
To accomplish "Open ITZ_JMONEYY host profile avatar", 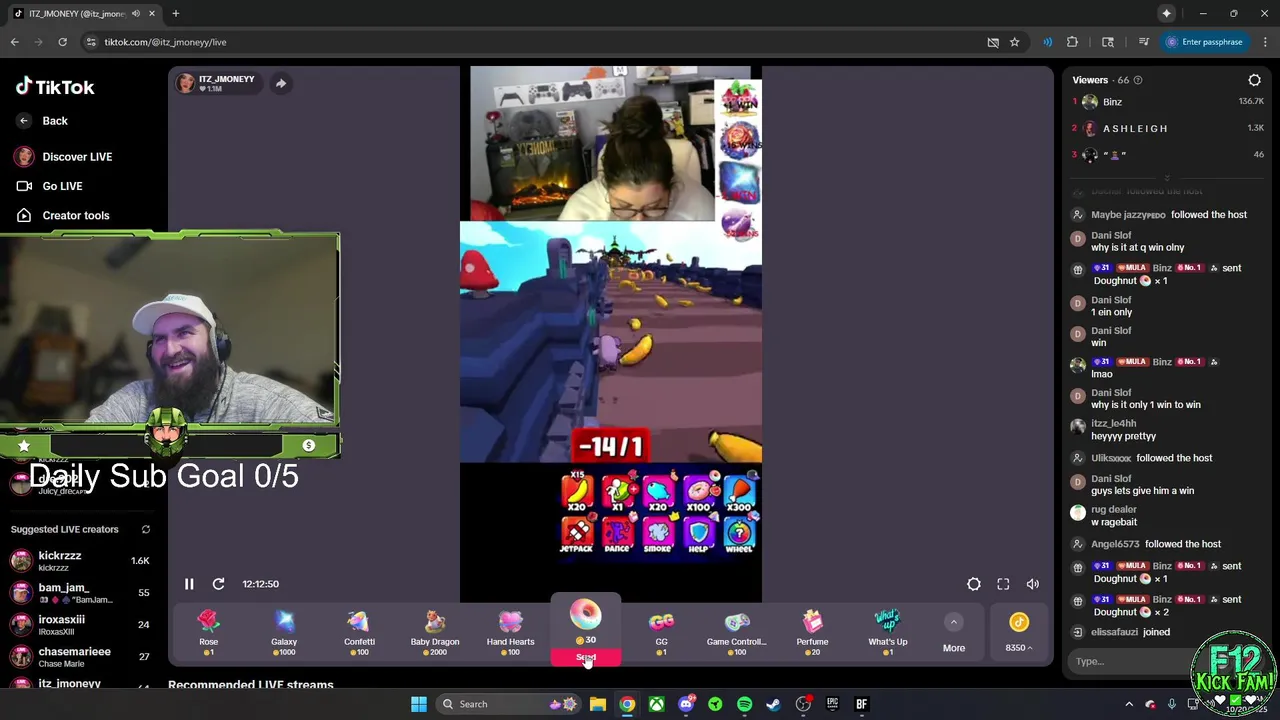I will 185,84.
